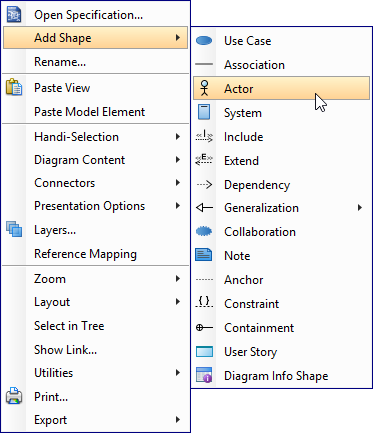Open the Export menu entry
Viewport: 373px width, 433px height.
coord(96,420)
